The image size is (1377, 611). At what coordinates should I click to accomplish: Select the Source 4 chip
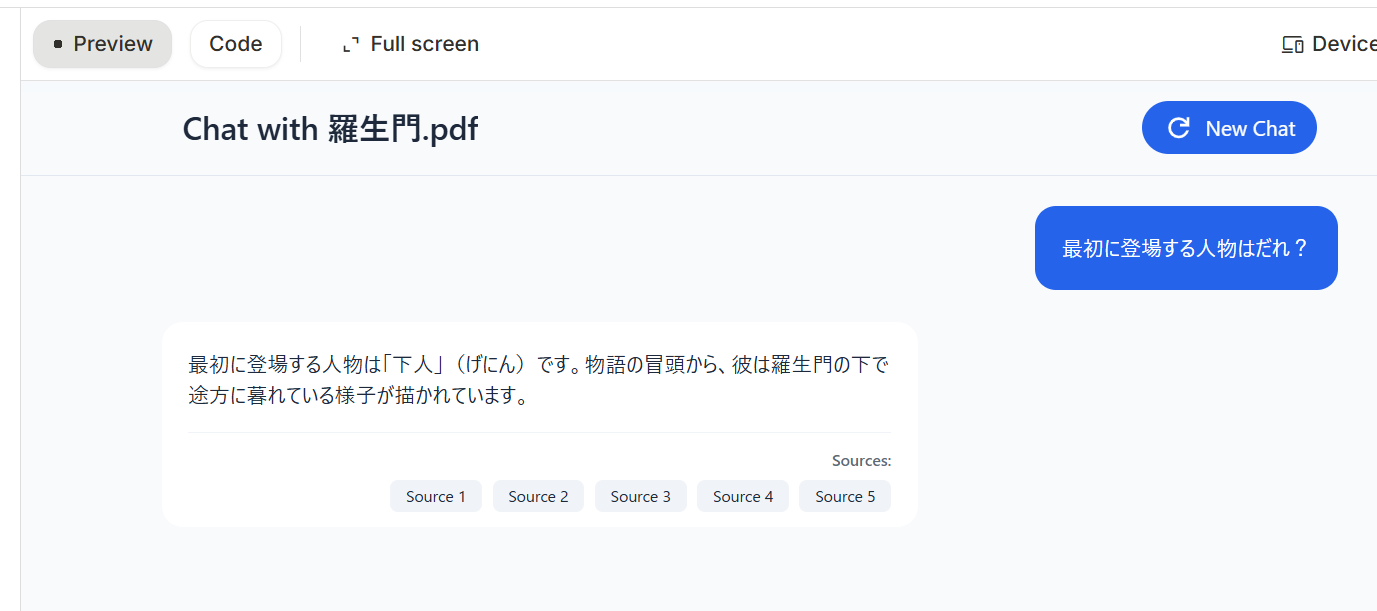click(743, 496)
